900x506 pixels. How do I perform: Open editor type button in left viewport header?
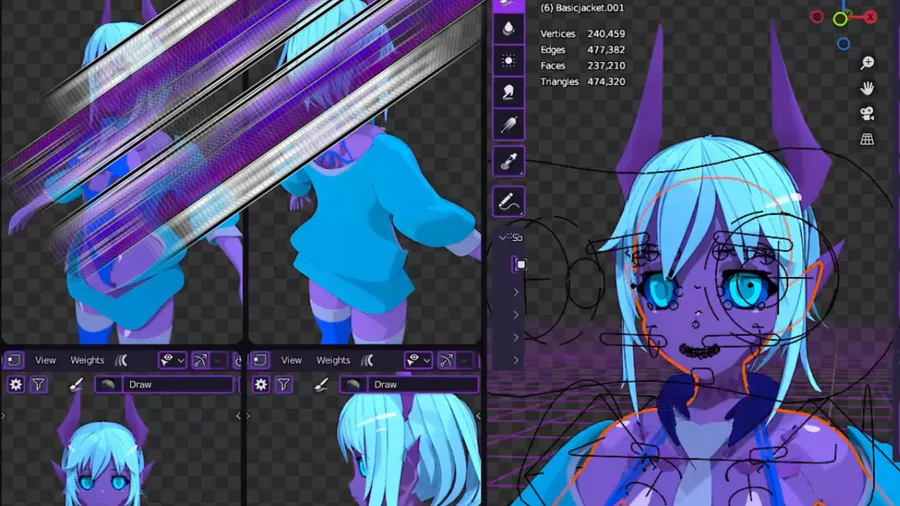(x=14, y=360)
